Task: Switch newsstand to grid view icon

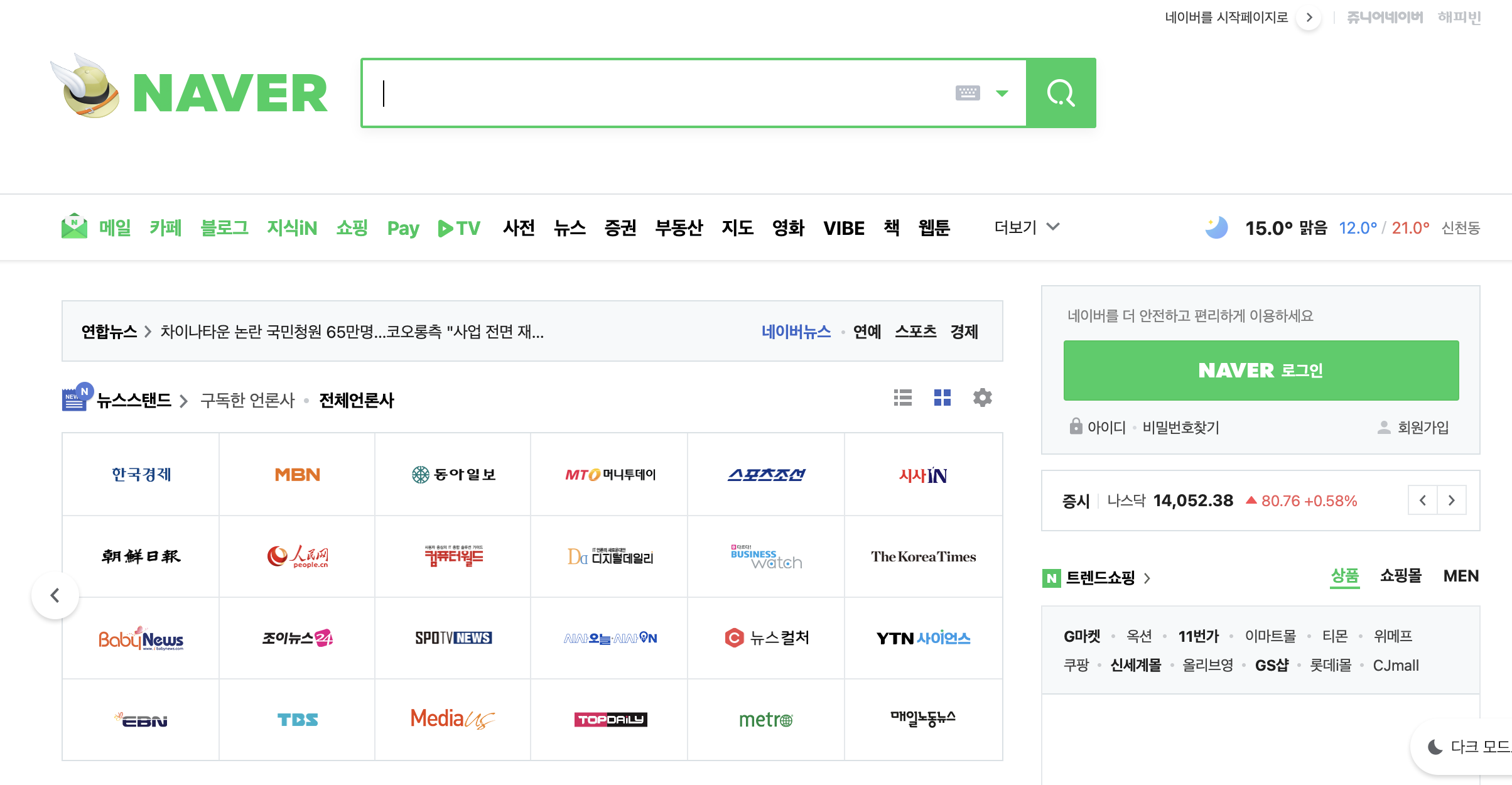Action: pos(942,398)
